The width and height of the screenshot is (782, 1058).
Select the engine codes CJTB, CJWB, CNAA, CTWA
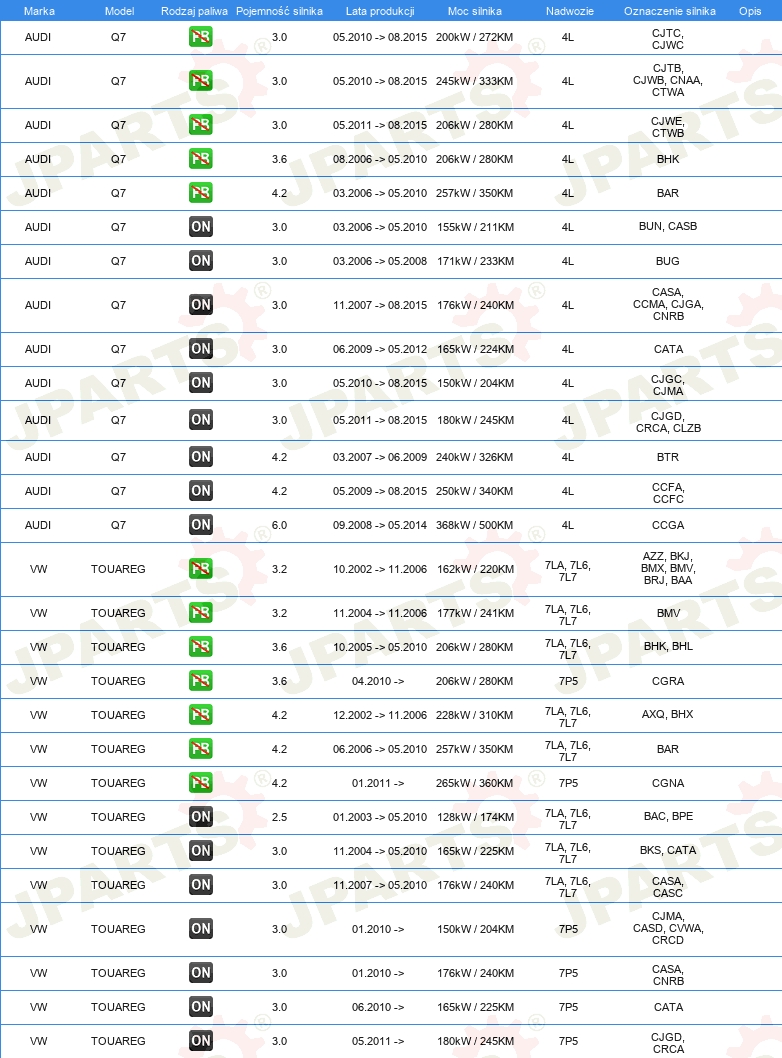click(668, 80)
